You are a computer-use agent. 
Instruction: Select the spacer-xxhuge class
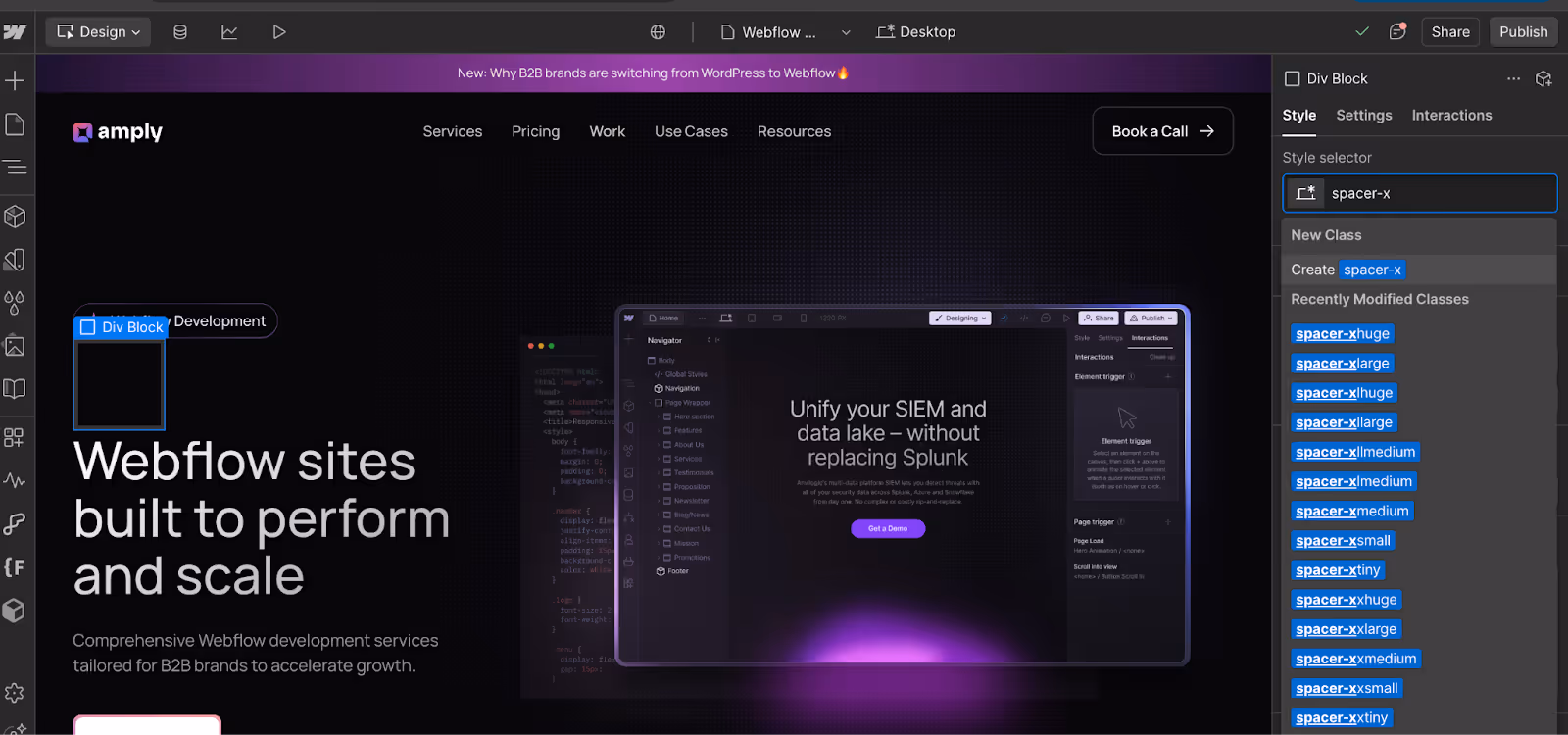pos(1347,600)
